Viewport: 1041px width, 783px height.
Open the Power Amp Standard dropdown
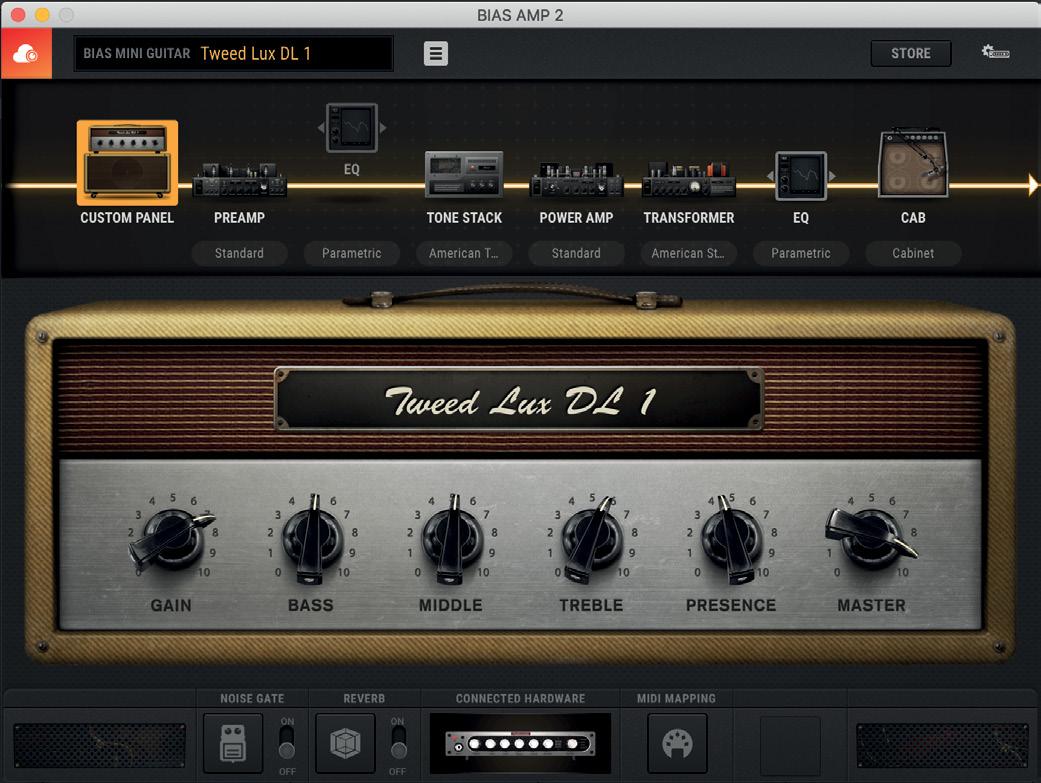(x=576, y=253)
